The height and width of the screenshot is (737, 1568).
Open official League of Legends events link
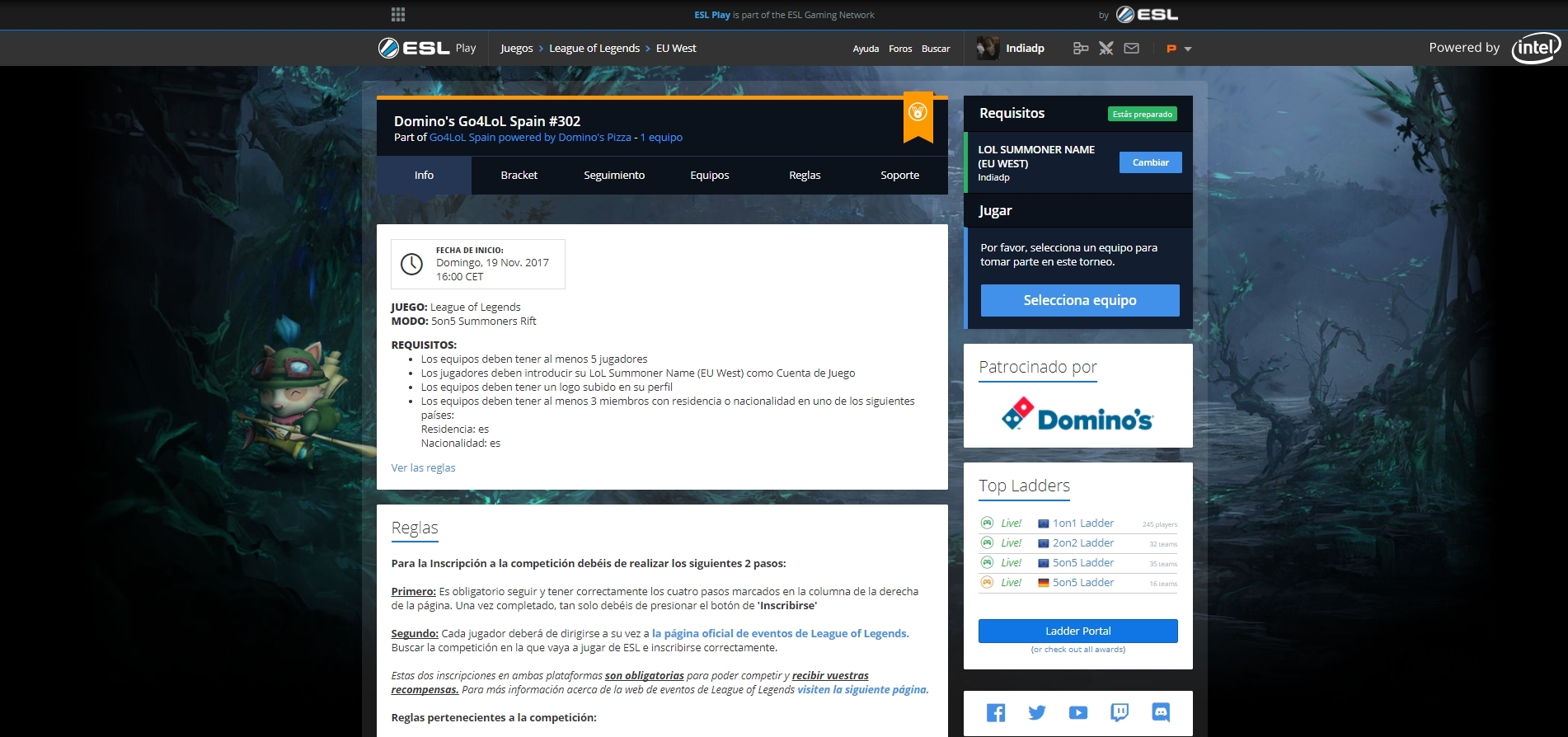[x=781, y=633]
